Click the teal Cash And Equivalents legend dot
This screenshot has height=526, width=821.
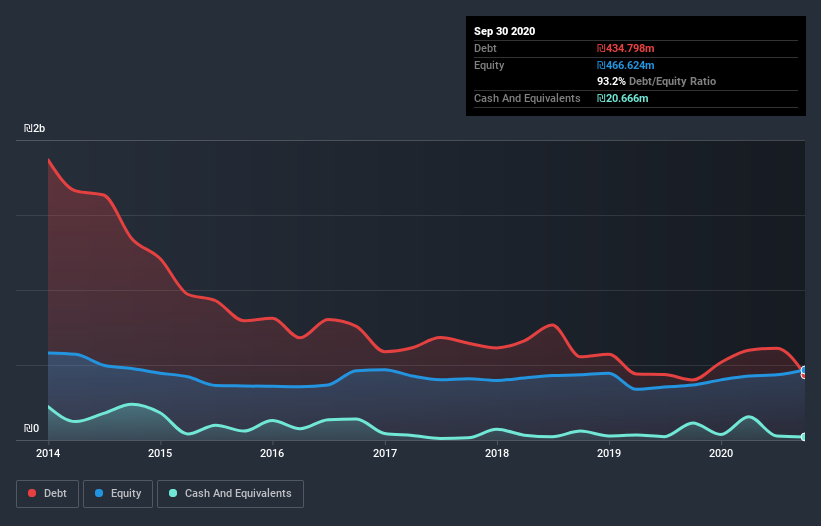tap(173, 493)
